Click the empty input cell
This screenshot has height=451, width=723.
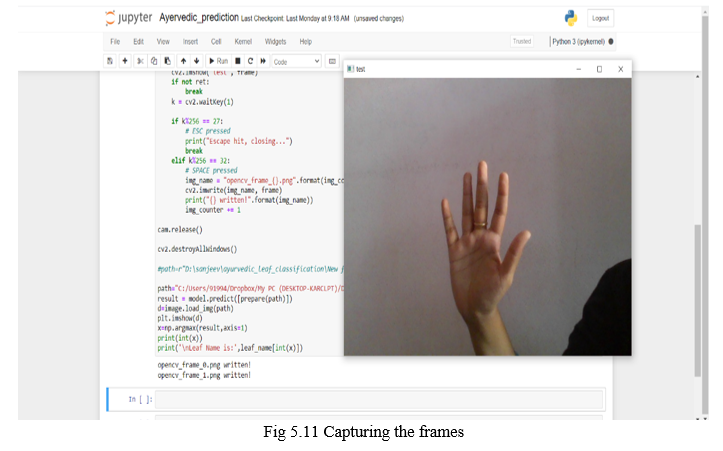coord(380,400)
